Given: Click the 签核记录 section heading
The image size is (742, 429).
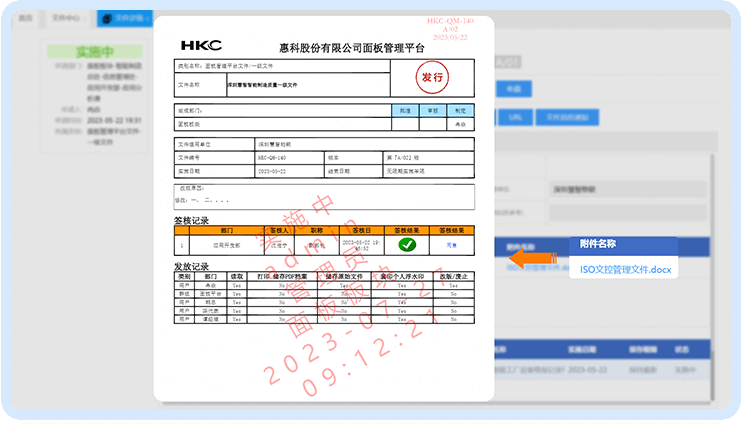Looking at the screenshot, I should 191,220.
